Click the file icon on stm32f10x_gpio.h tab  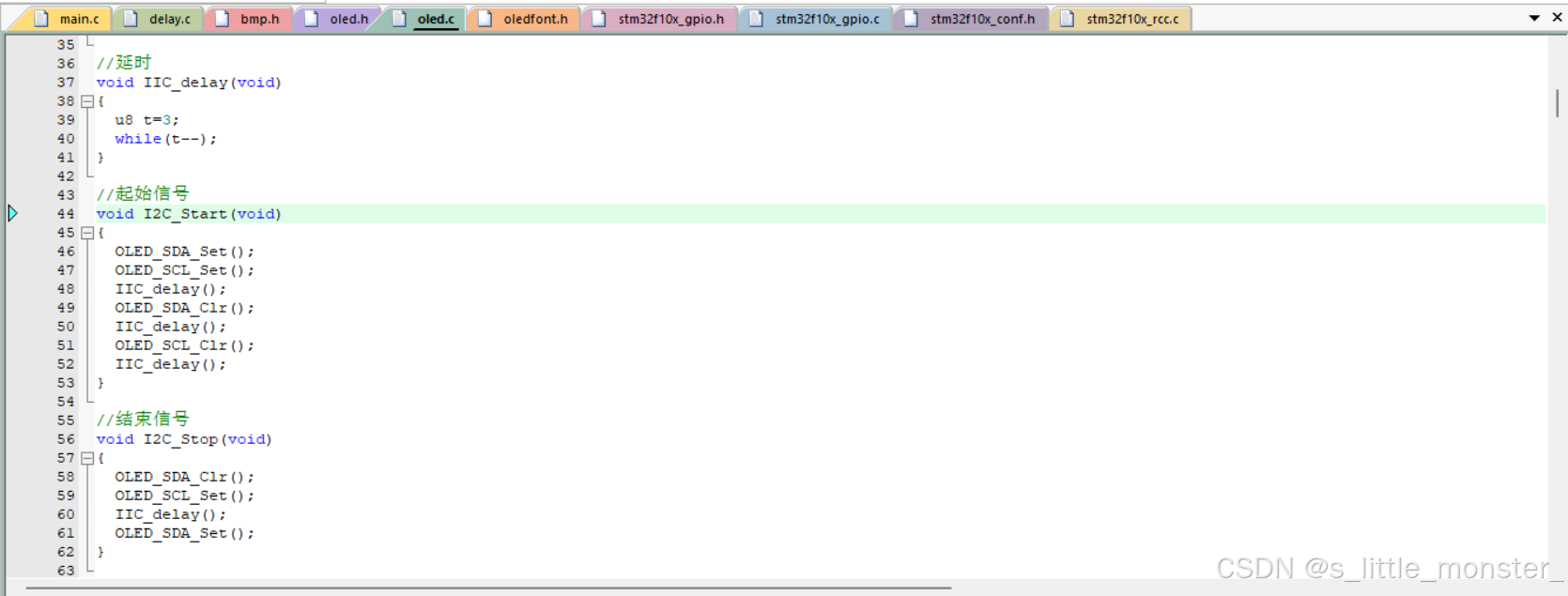click(x=599, y=19)
